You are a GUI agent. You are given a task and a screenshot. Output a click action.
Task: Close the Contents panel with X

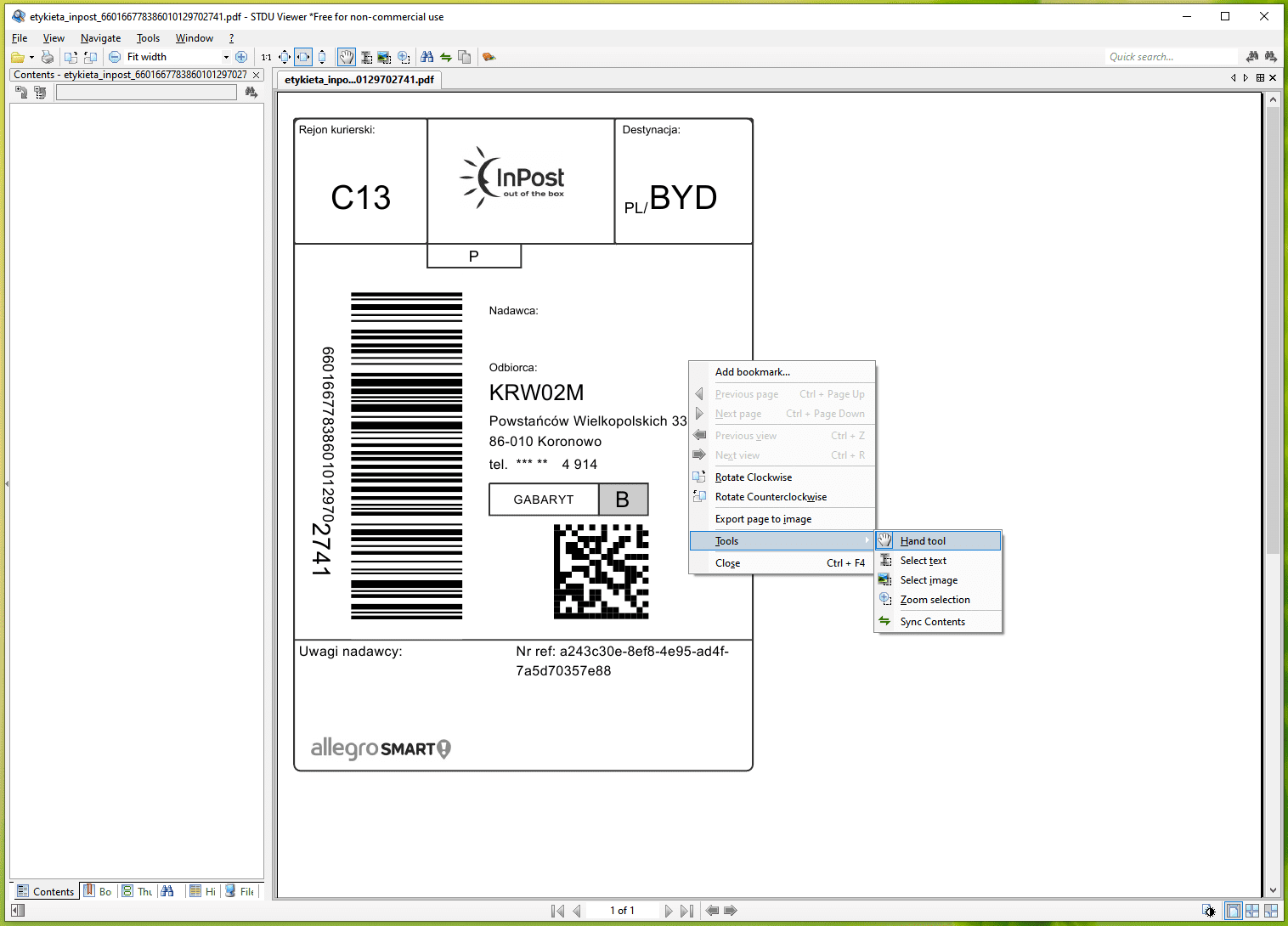(256, 75)
